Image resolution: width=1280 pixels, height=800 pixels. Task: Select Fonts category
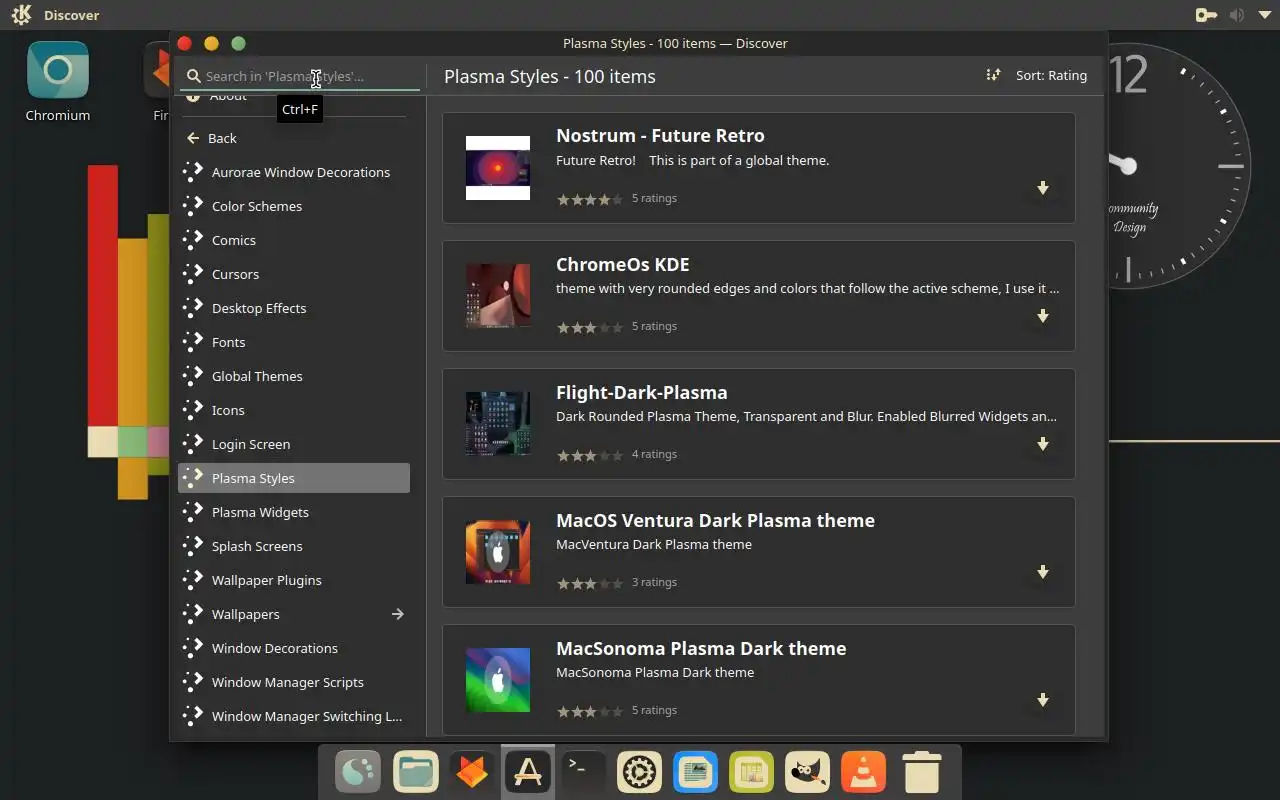294,342
